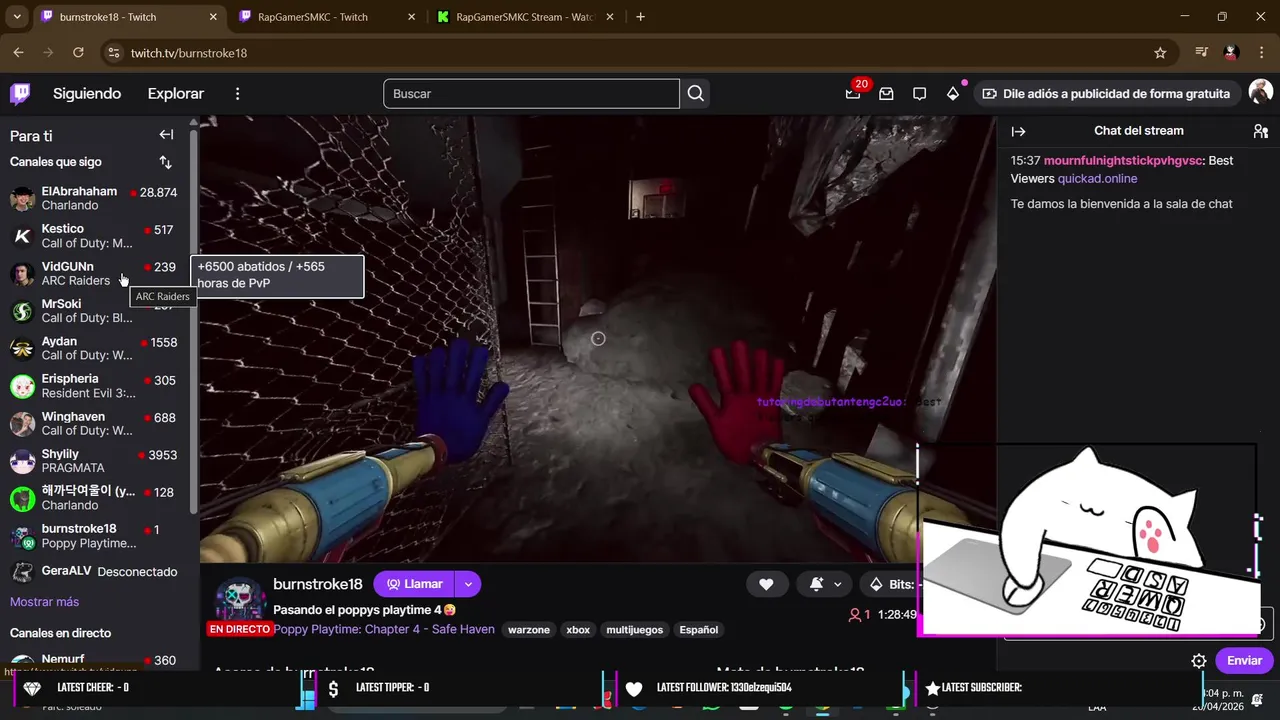Open offline GeraALV channel in sidebar

93,572
